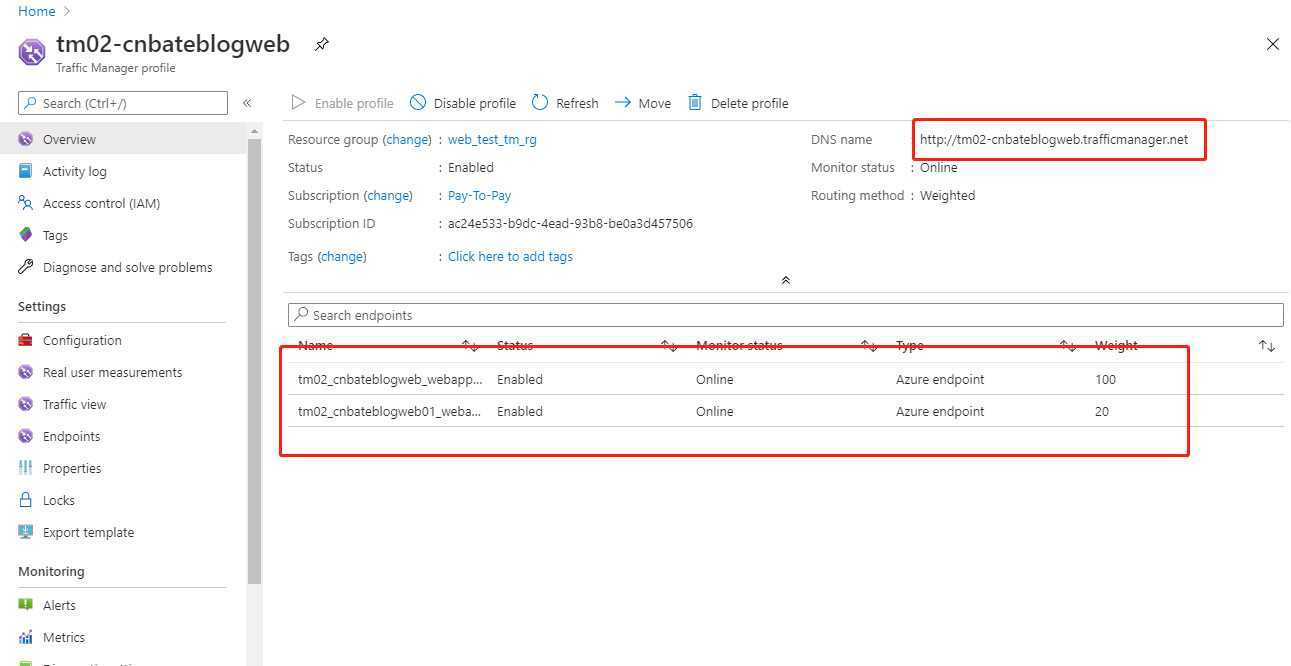The width and height of the screenshot is (1291, 666).
Task: Click the Export template icon
Action: (26, 532)
